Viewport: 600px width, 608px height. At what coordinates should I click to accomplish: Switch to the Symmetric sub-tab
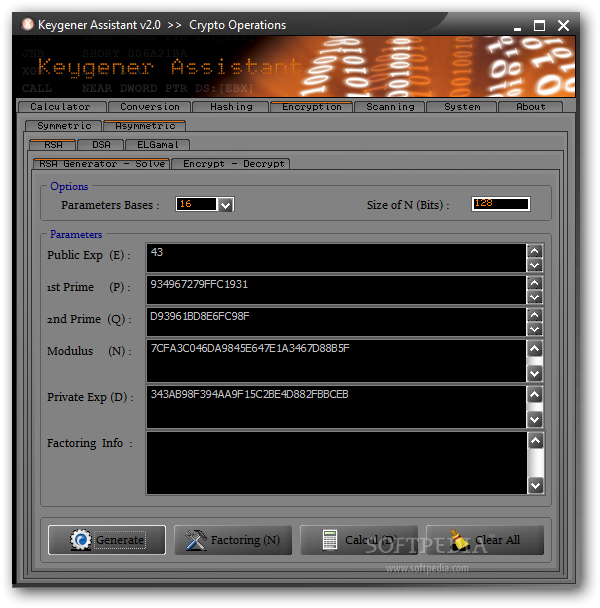tap(64, 126)
